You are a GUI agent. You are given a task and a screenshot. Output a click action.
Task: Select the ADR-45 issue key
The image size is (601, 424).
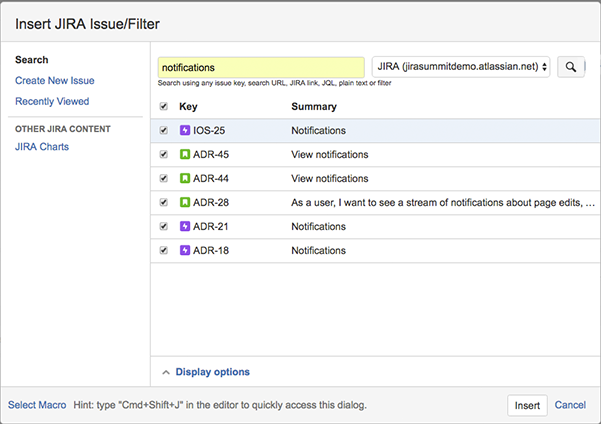pos(211,154)
